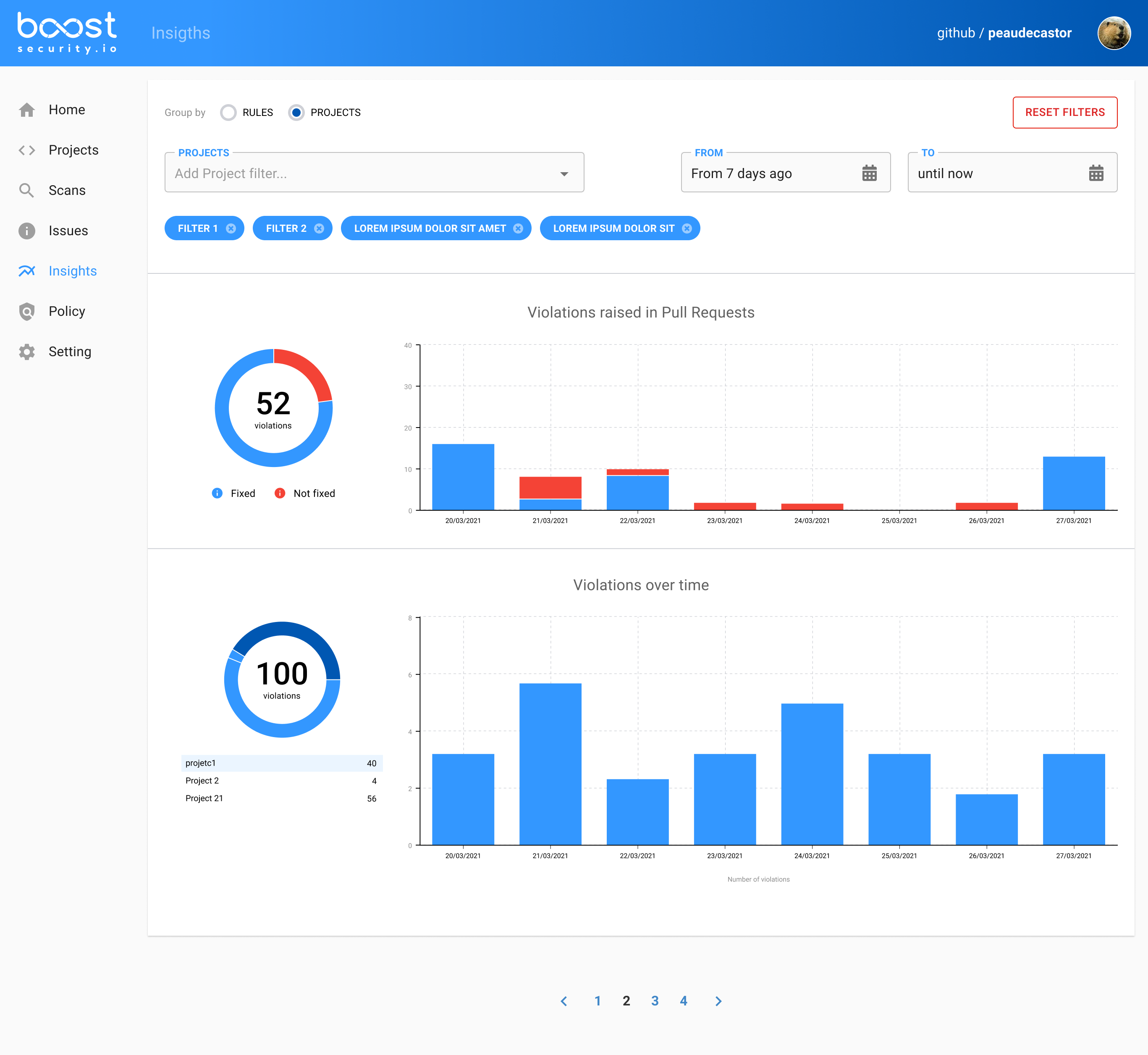Viewport: 1148px width, 1055px height.
Task: Open the FROM date calendar icon
Action: click(869, 173)
